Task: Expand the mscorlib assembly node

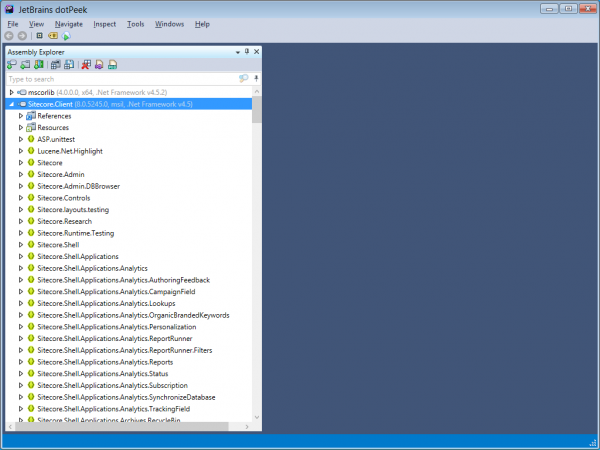Action: [11, 92]
